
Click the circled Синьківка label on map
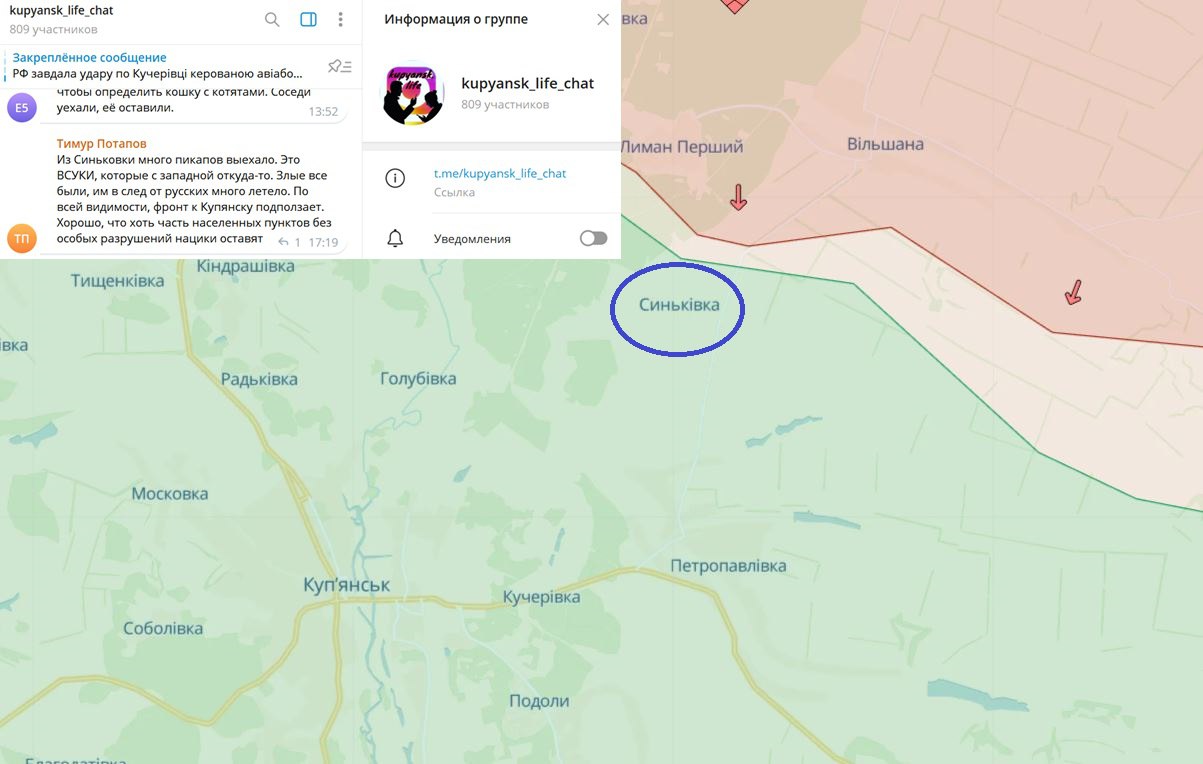click(679, 305)
